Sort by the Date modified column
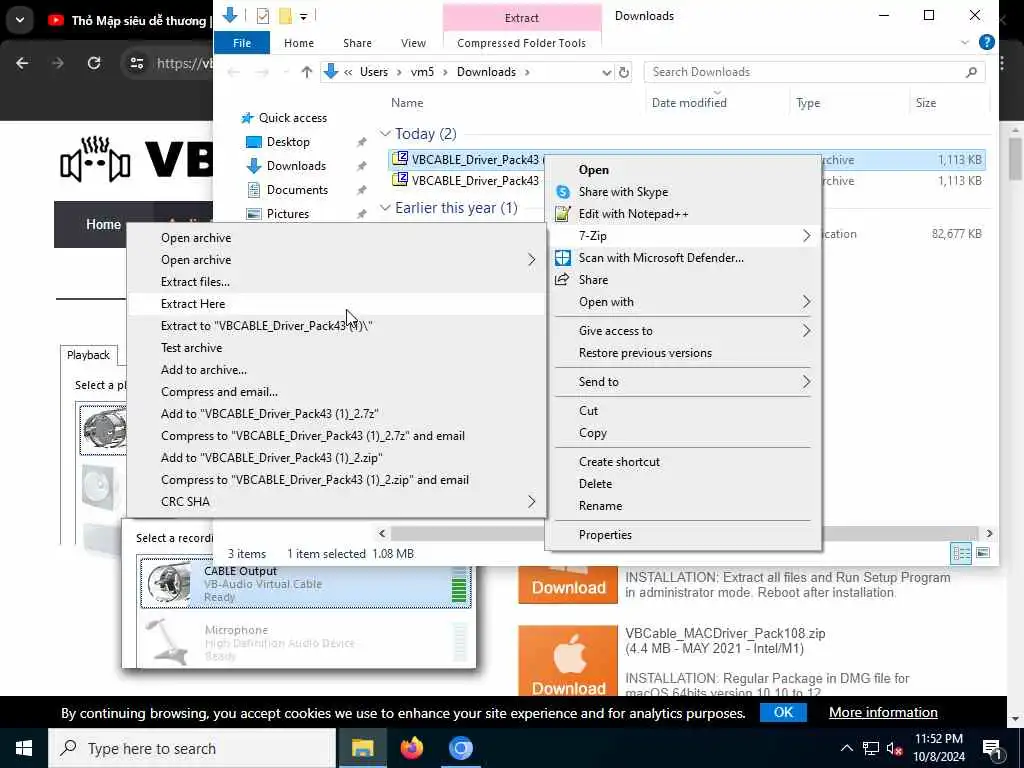The height and width of the screenshot is (768, 1024). coord(689,103)
